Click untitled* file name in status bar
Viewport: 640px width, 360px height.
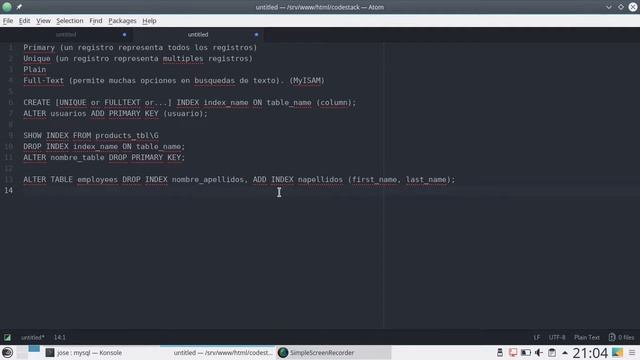[33, 338]
